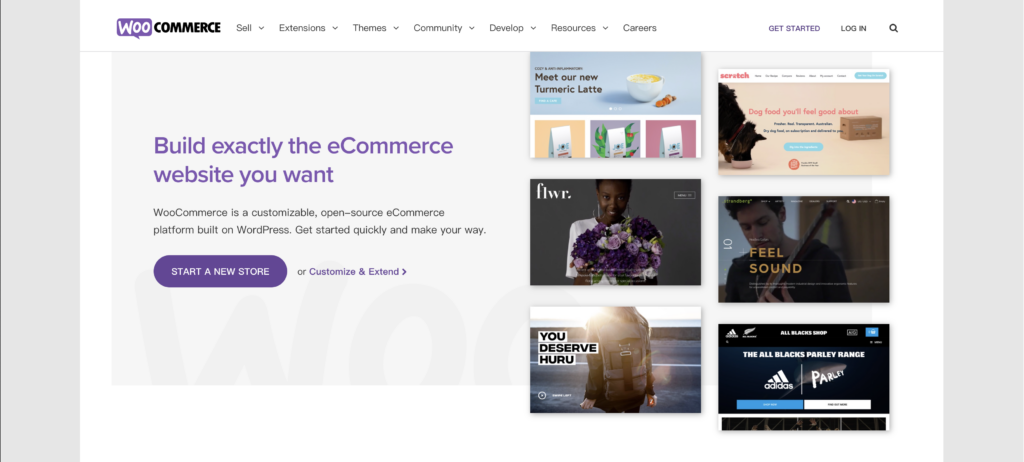Open the flwr. flower shop thumbnail

[615, 232]
